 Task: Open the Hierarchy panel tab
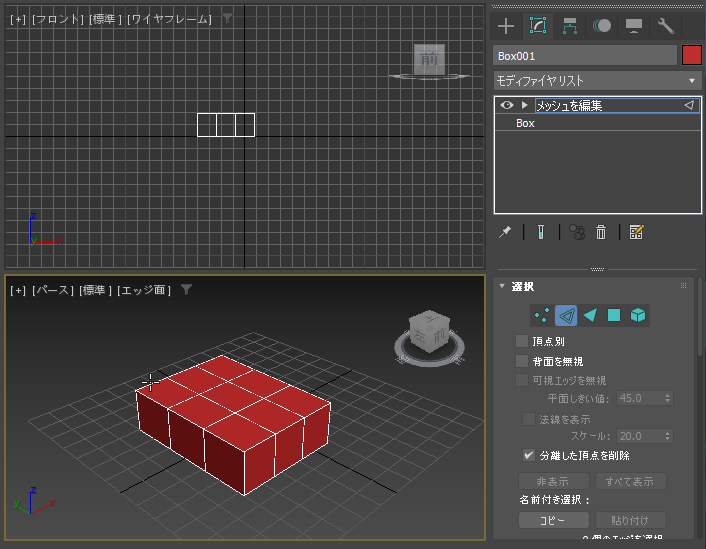coord(570,26)
